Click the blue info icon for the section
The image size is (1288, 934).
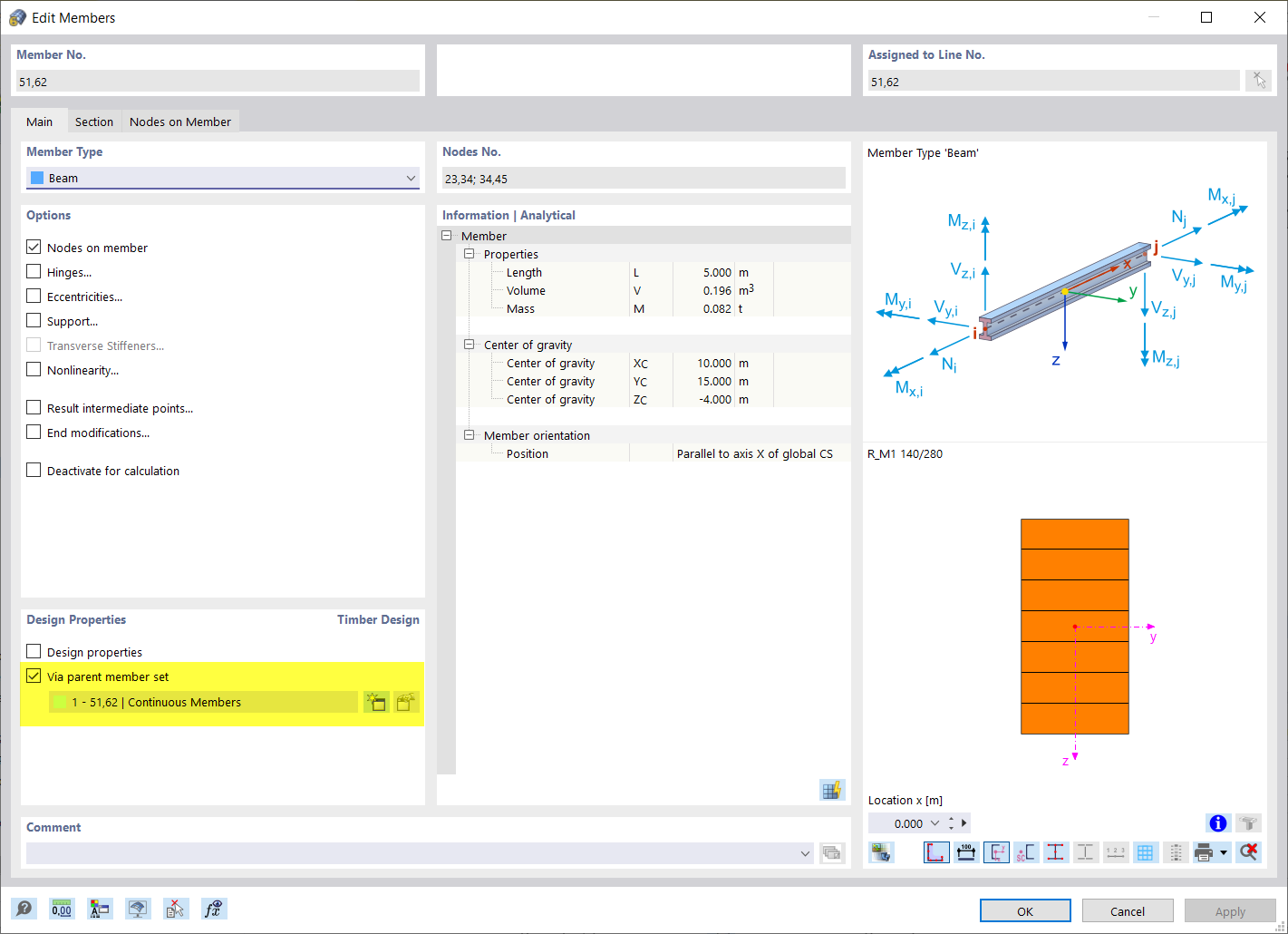(x=1218, y=823)
